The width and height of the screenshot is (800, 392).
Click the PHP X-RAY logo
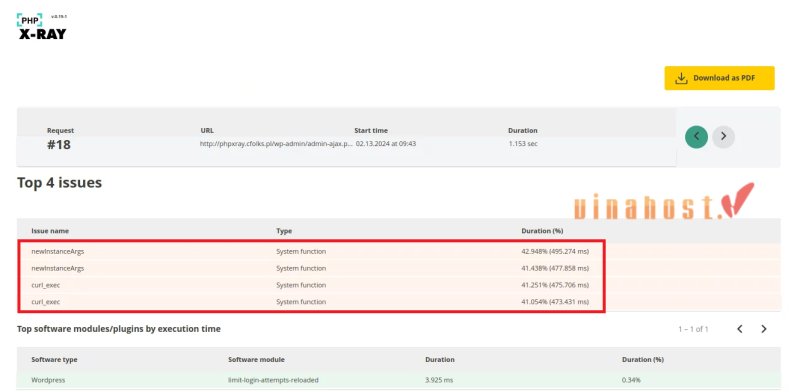tap(41, 27)
